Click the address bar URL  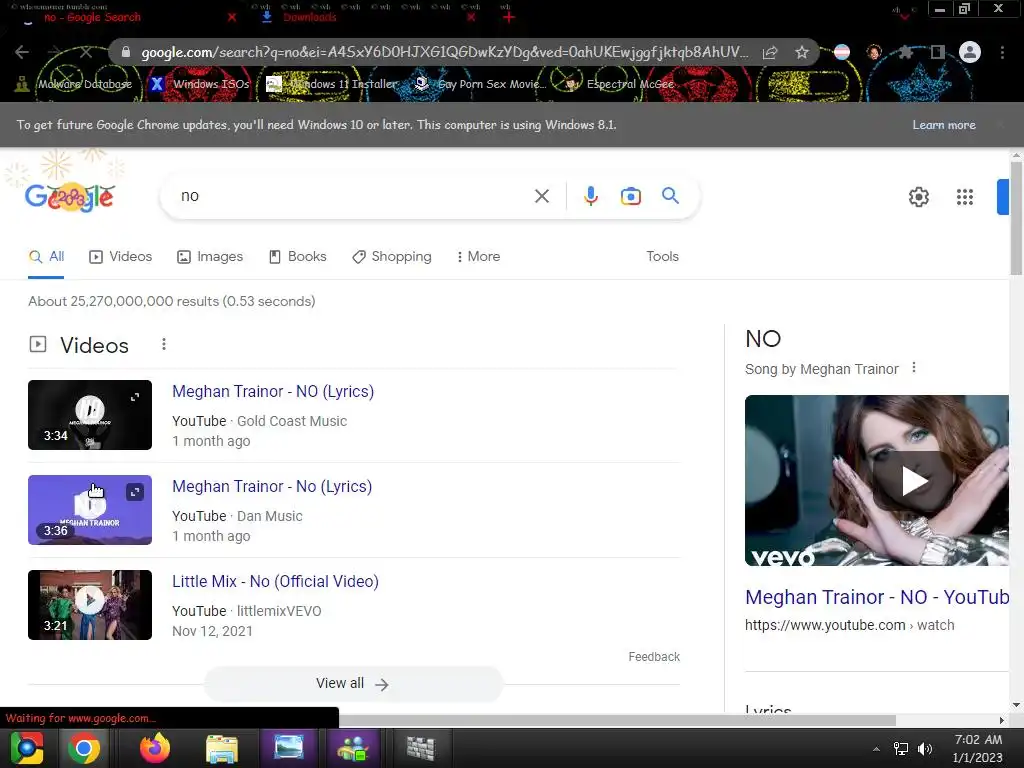[x=444, y=52]
